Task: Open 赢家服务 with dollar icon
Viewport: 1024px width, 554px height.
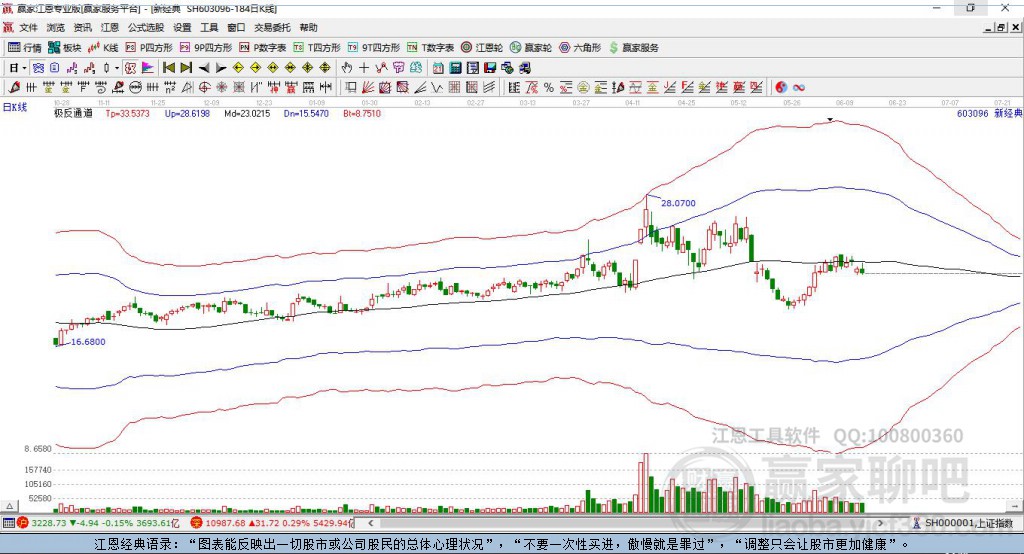Action: (633, 48)
